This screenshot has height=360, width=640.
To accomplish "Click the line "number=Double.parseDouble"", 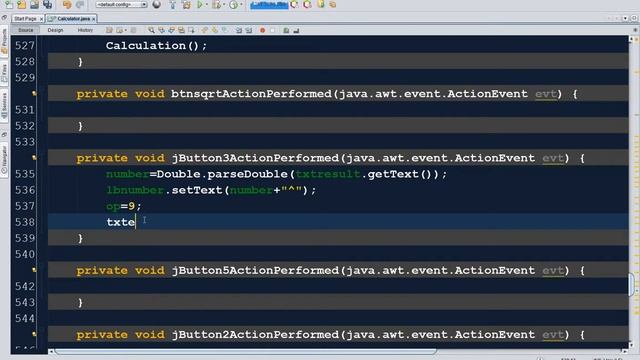I will coord(276,174).
